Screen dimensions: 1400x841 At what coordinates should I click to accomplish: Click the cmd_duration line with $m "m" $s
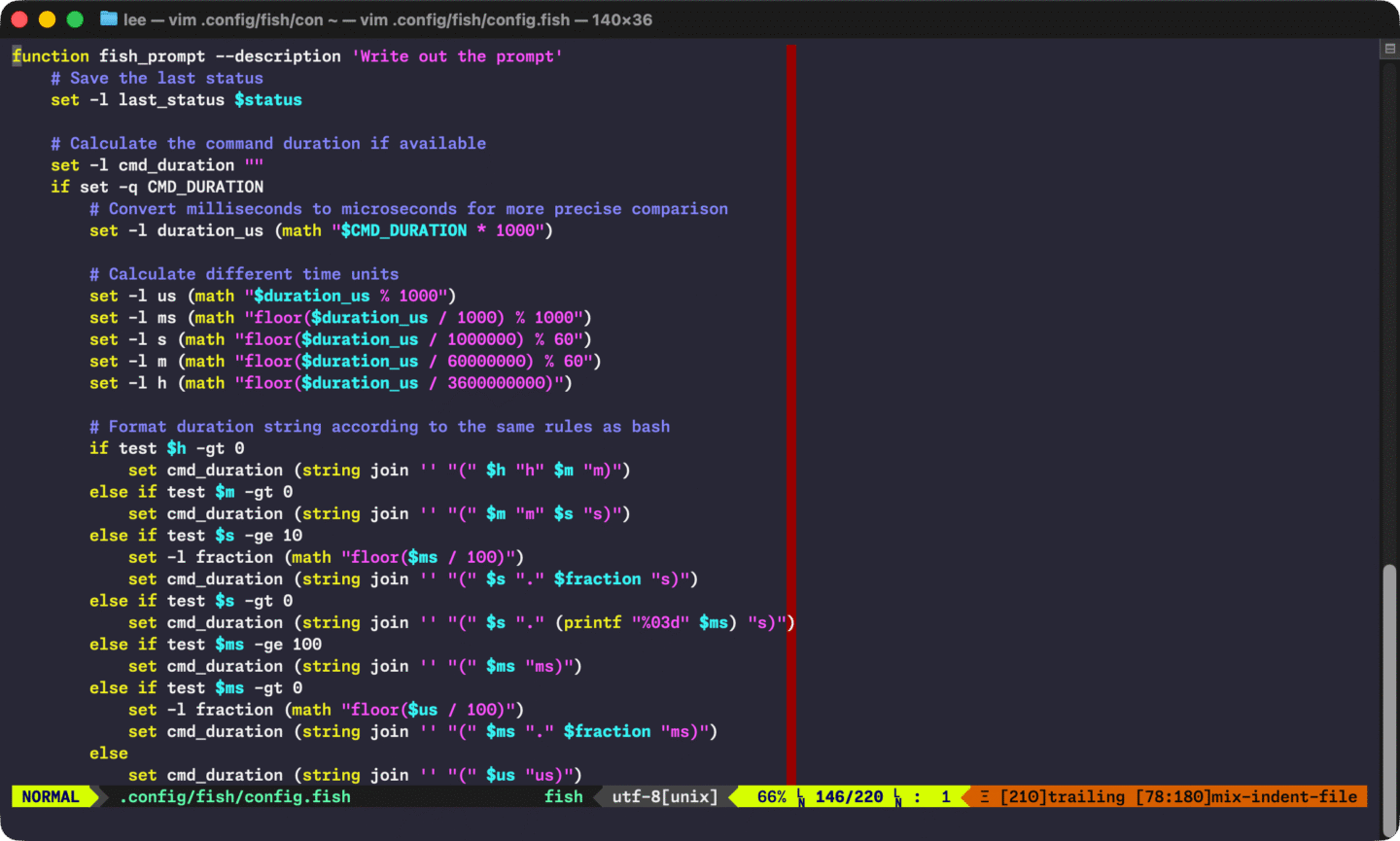[379, 514]
